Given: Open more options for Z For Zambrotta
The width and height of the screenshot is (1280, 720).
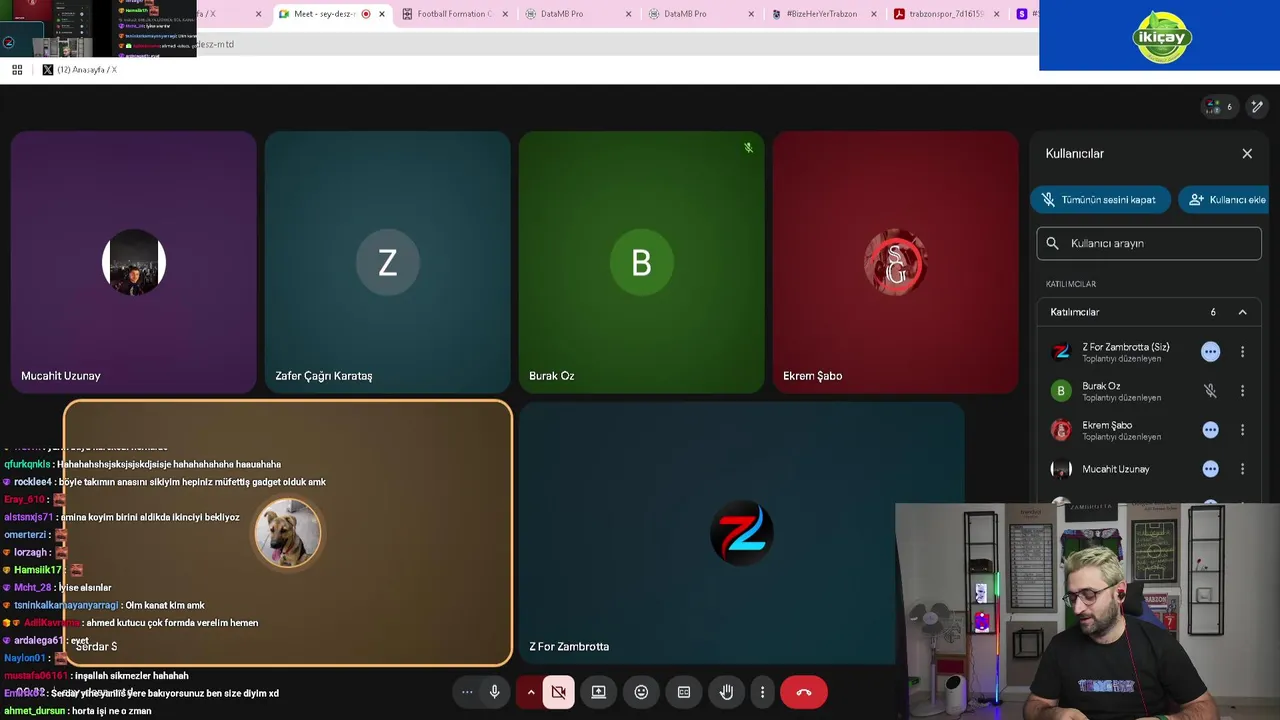Looking at the screenshot, I should point(1242,352).
